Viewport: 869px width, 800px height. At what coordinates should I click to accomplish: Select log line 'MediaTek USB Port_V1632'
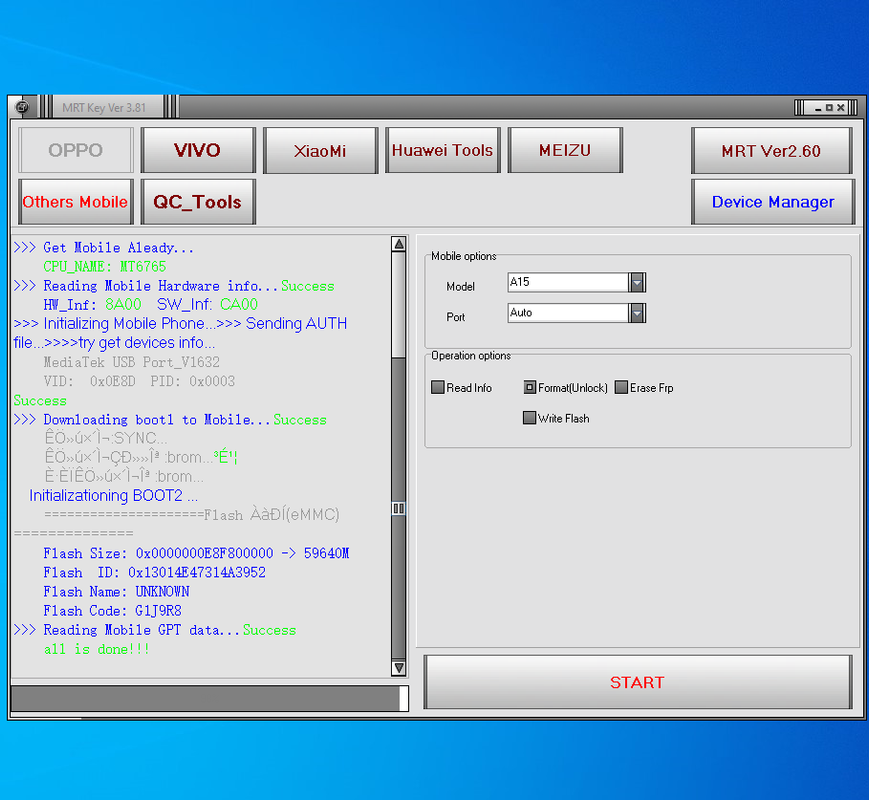[x=132, y=362]
